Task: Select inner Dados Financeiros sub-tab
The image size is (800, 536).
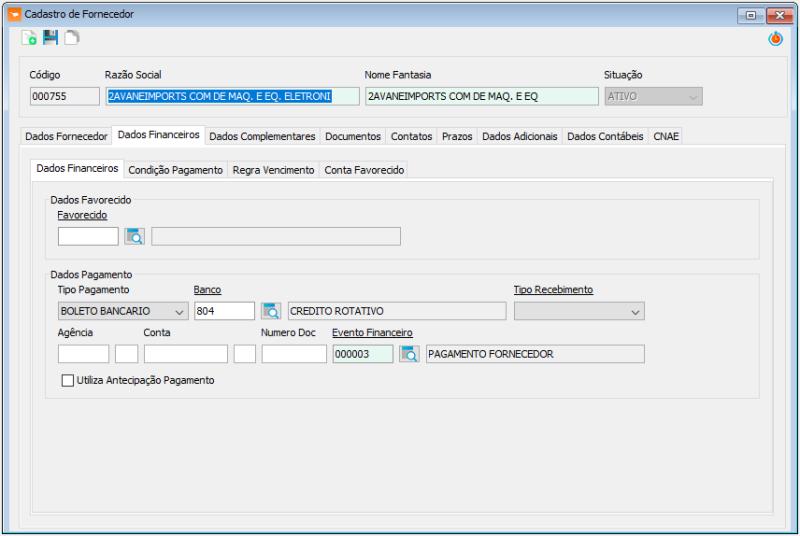Action: pos(77,169)
